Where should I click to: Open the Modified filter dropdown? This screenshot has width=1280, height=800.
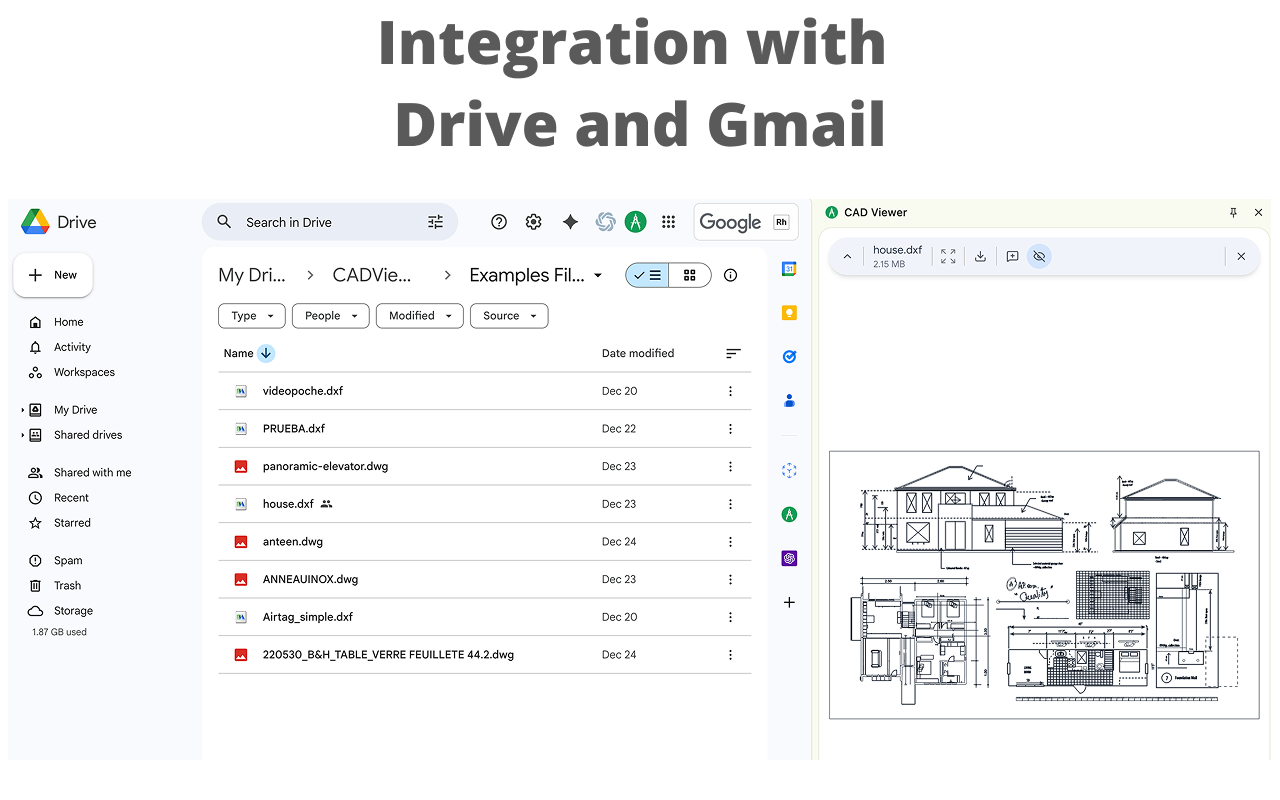[x=419, y=315]
